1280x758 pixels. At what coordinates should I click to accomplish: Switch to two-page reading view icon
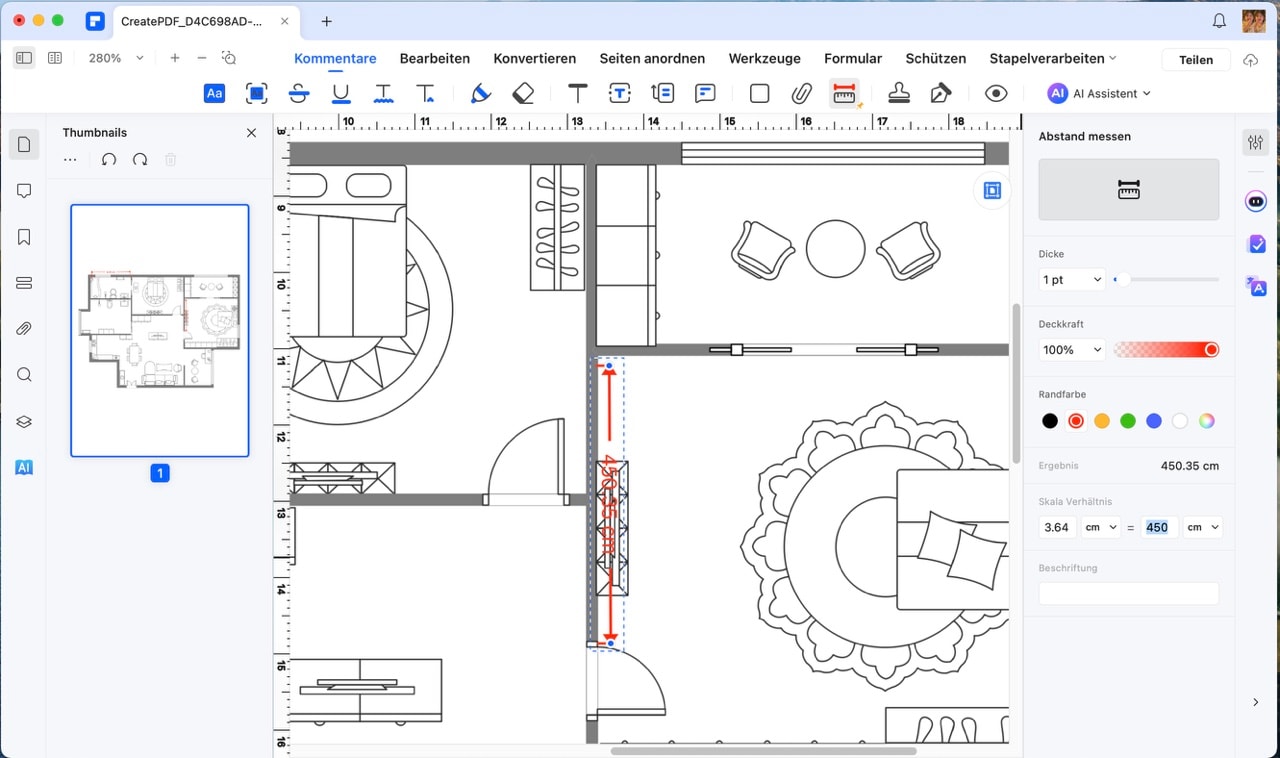pos(55,58)
